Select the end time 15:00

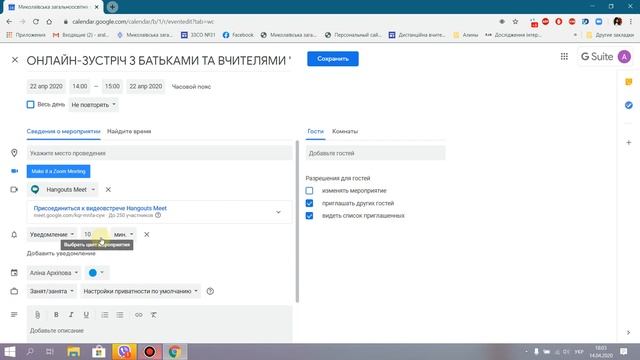click(112, 87)
